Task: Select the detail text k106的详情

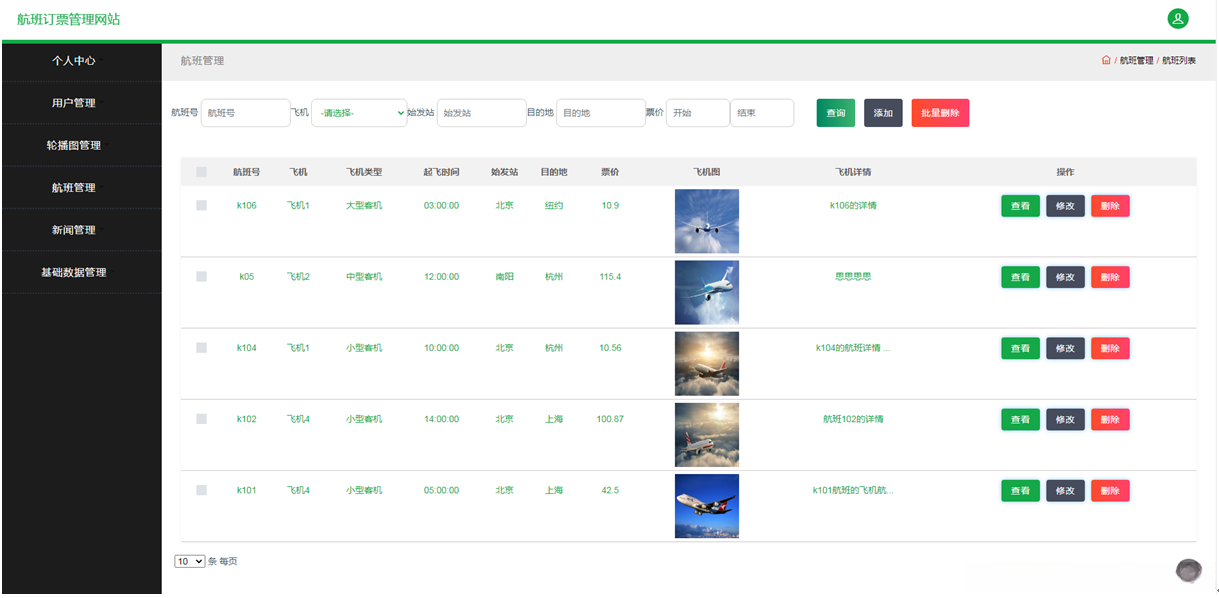Action: (853, 205)
